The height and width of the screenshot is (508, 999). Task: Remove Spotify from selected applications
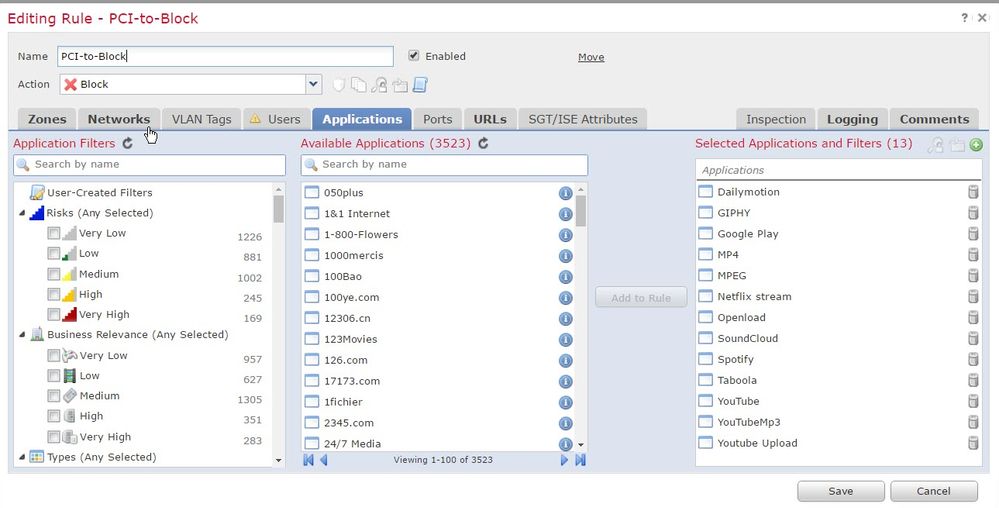click(x=973, y=359)
